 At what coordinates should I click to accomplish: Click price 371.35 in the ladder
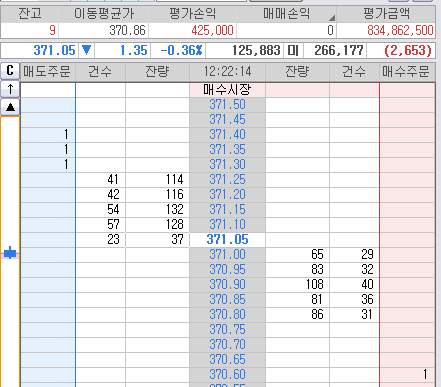pos(227,150)
